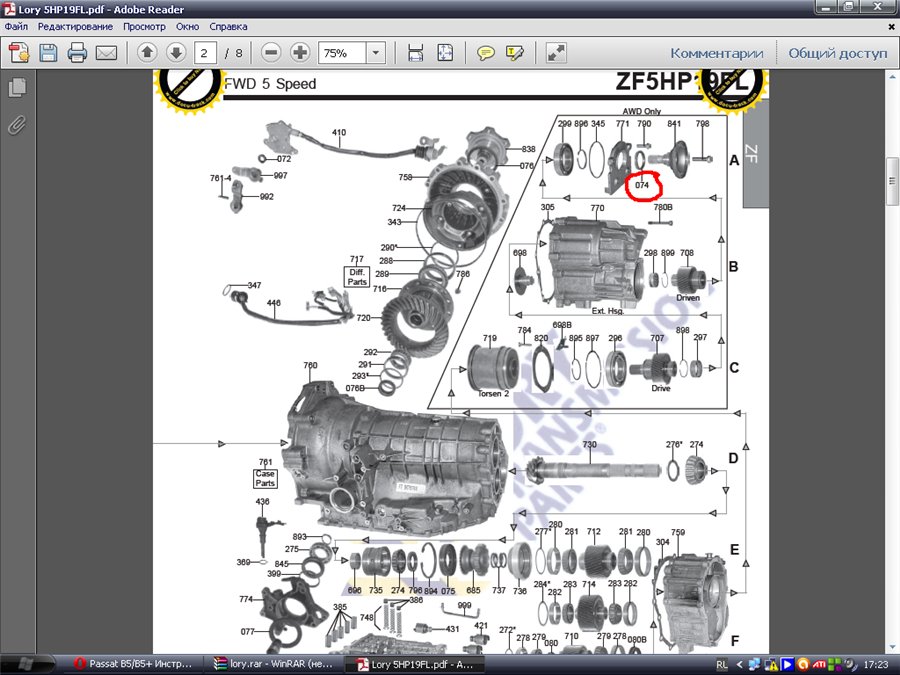Click the 75% zoom value field
This screenshot has height=675, width=900.
[342, 53]
